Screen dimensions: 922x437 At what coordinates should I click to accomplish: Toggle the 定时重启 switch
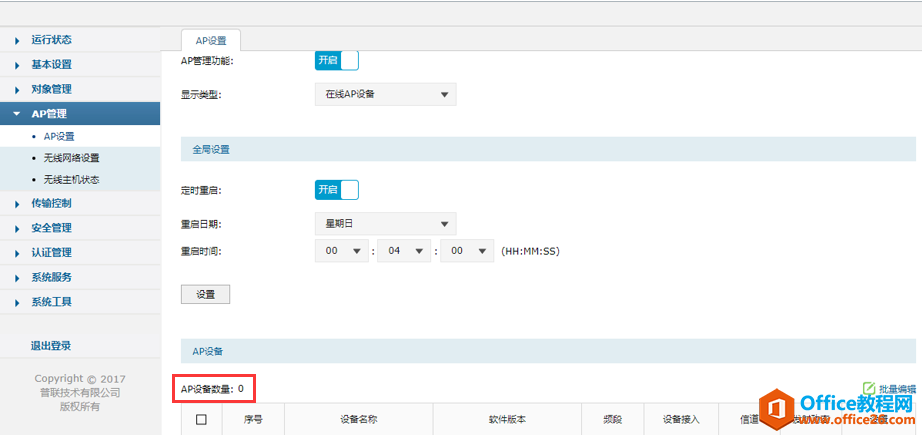point(337,190)
